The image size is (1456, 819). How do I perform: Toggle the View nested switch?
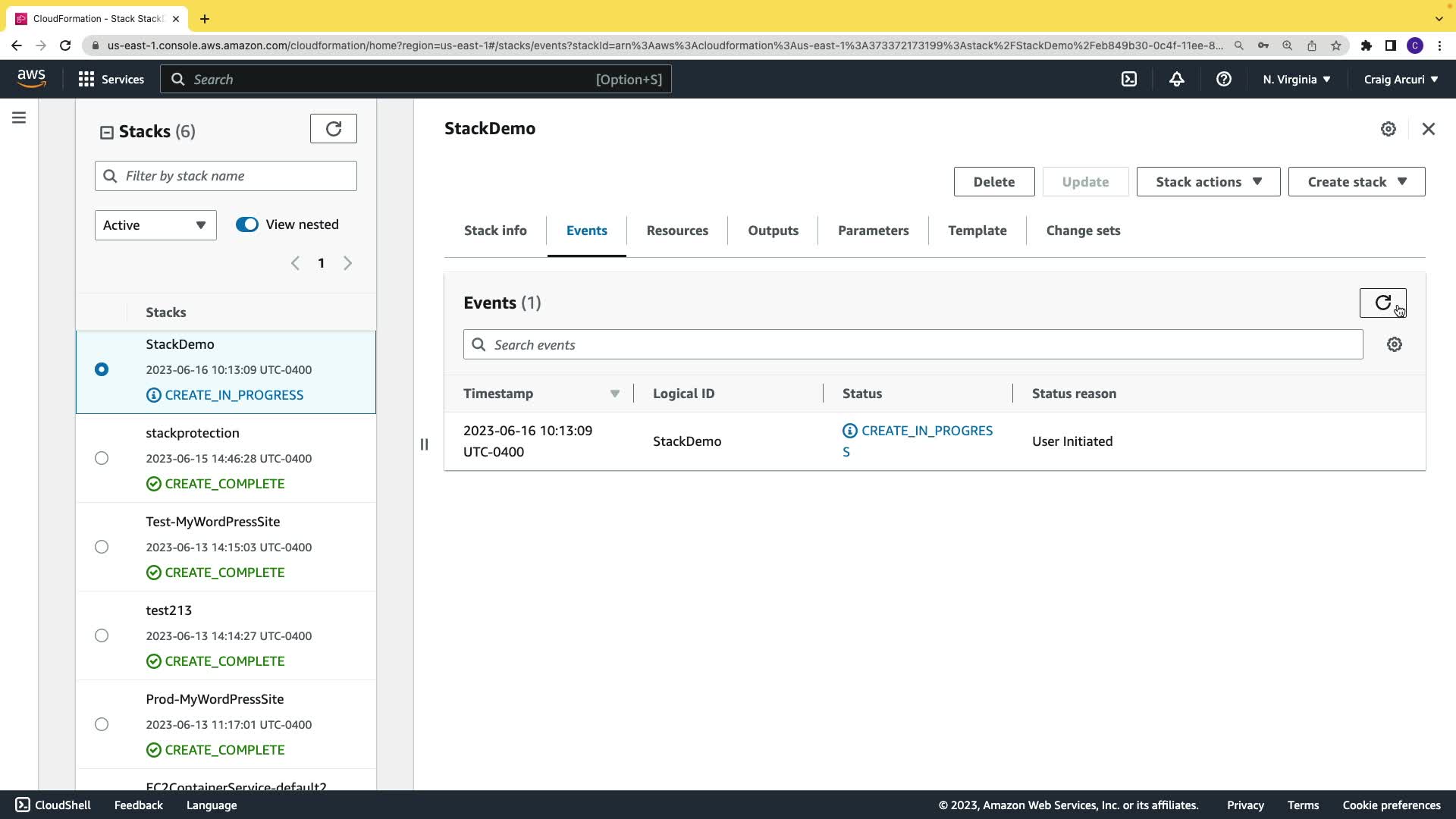coord(247,224)
